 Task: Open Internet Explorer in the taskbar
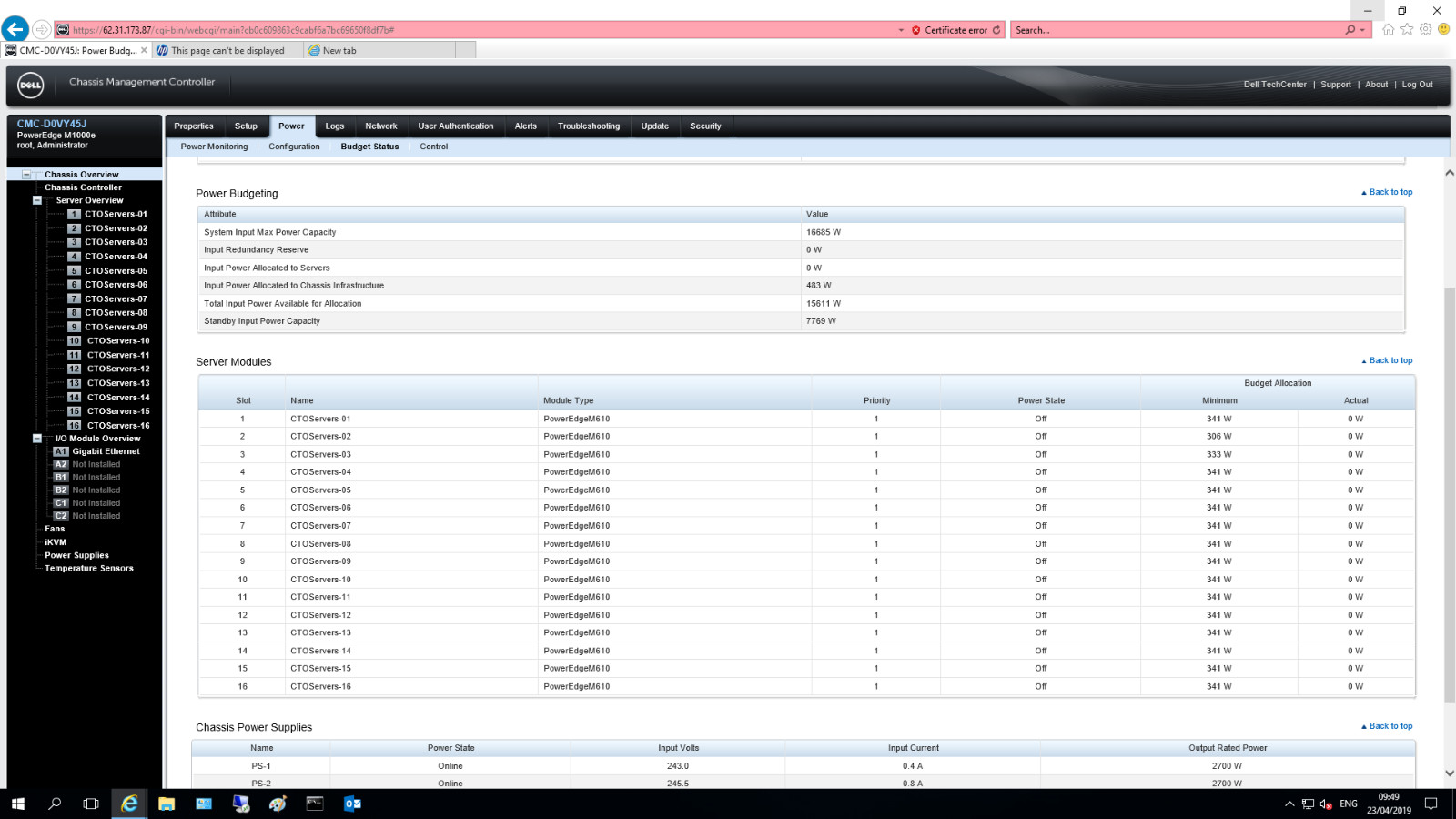point(129,804)
